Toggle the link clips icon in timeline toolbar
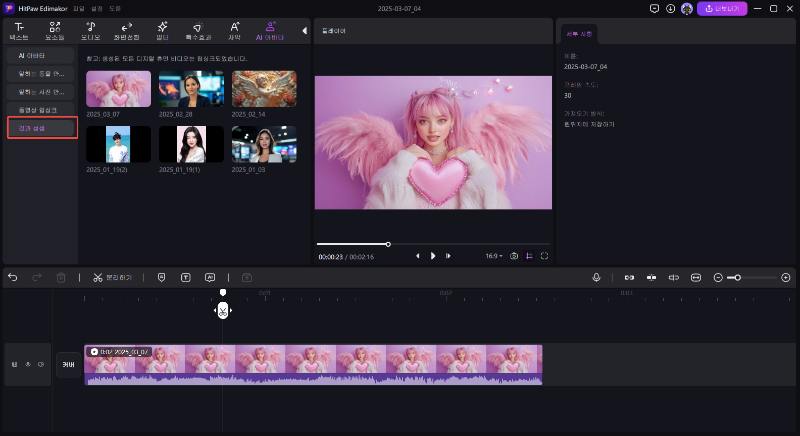 coord(629,277)
